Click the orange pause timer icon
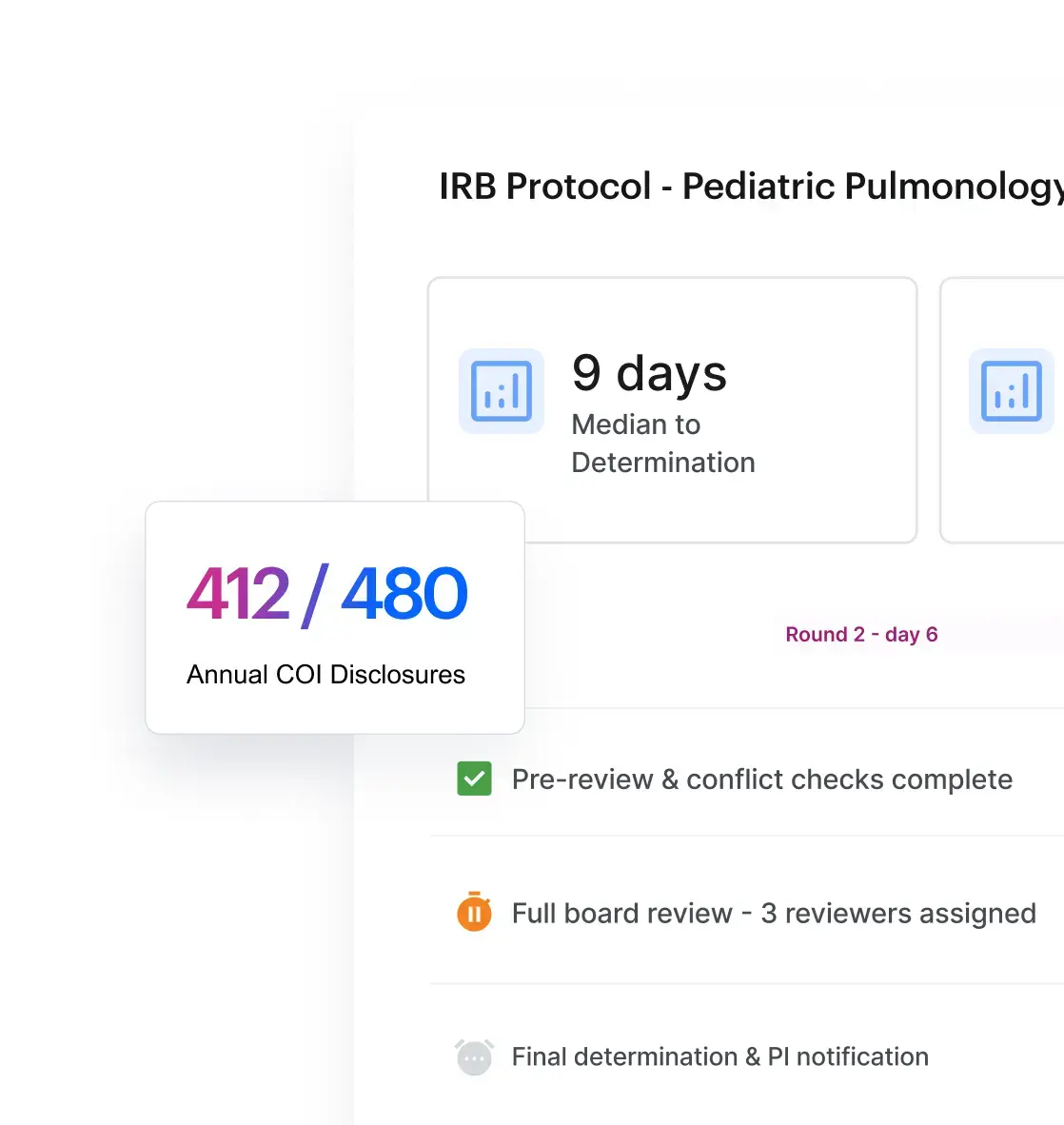This screenshot has width=1064, height=1125. pyautogui.click(x=474, y=912)
